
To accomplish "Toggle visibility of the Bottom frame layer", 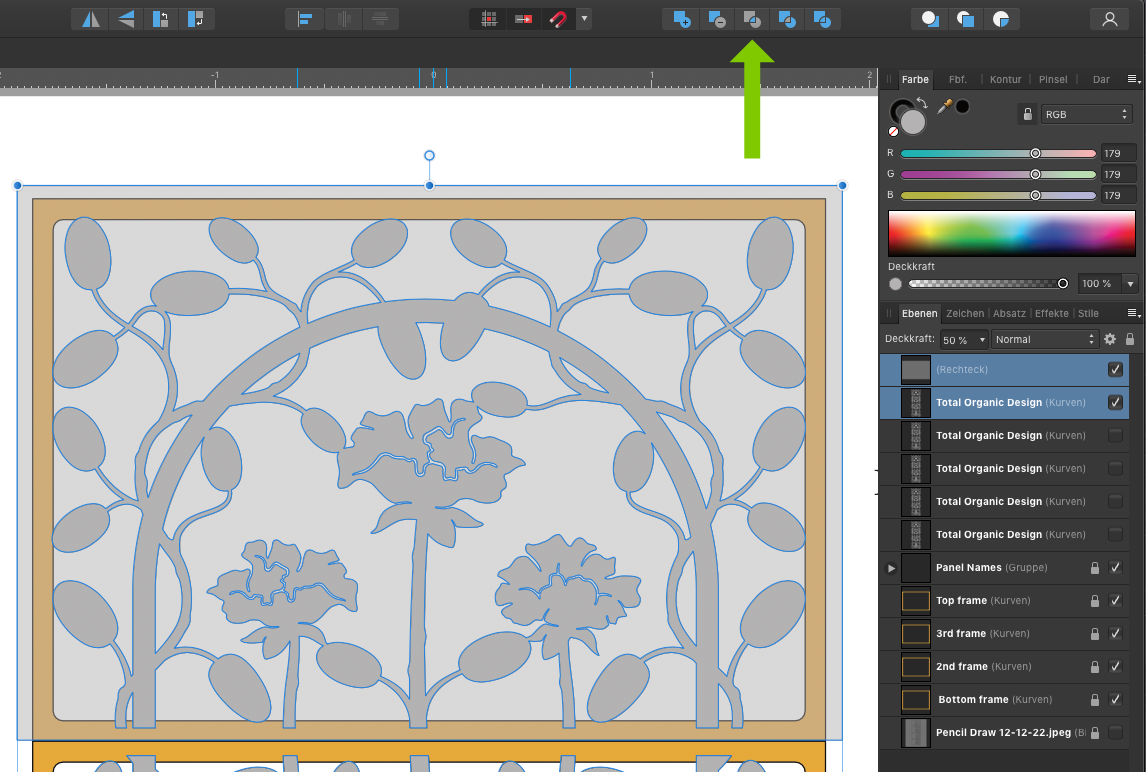I will click(1115, 700).
